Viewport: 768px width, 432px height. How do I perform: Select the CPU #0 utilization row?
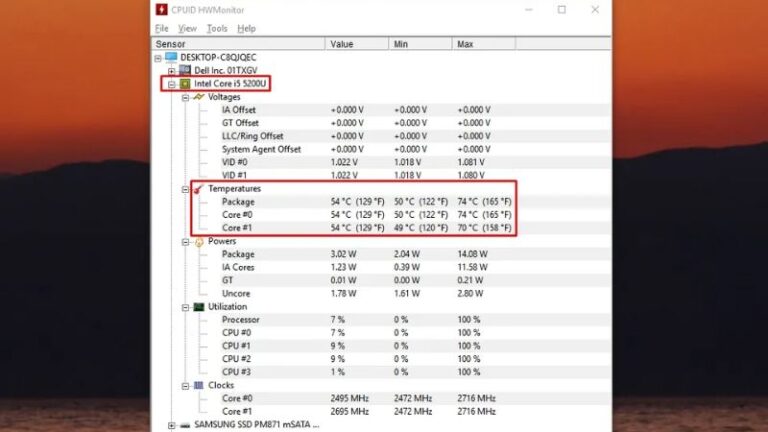click(x=382, y=333)
